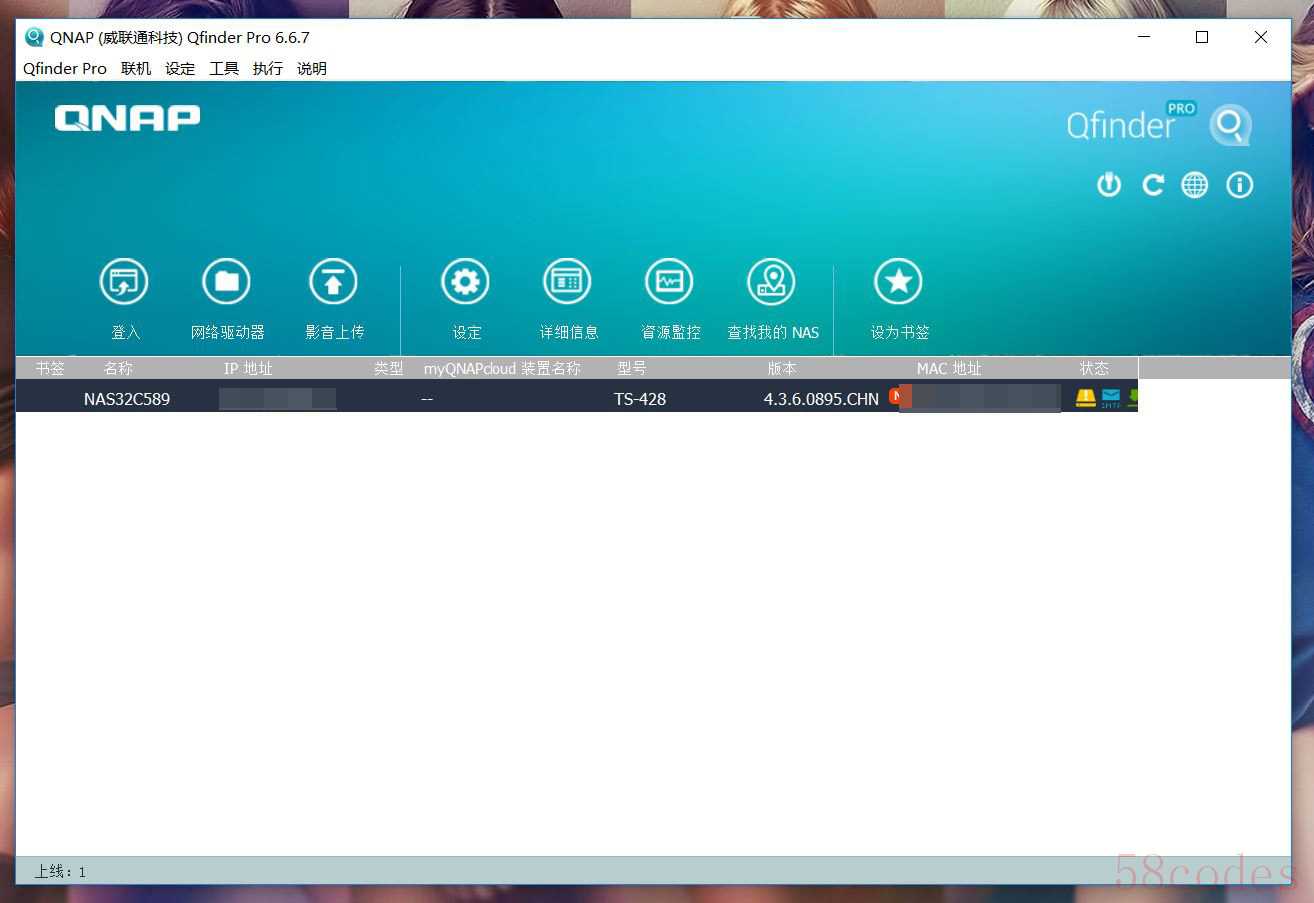Click the yellow disk status icon

(1085, 398)
